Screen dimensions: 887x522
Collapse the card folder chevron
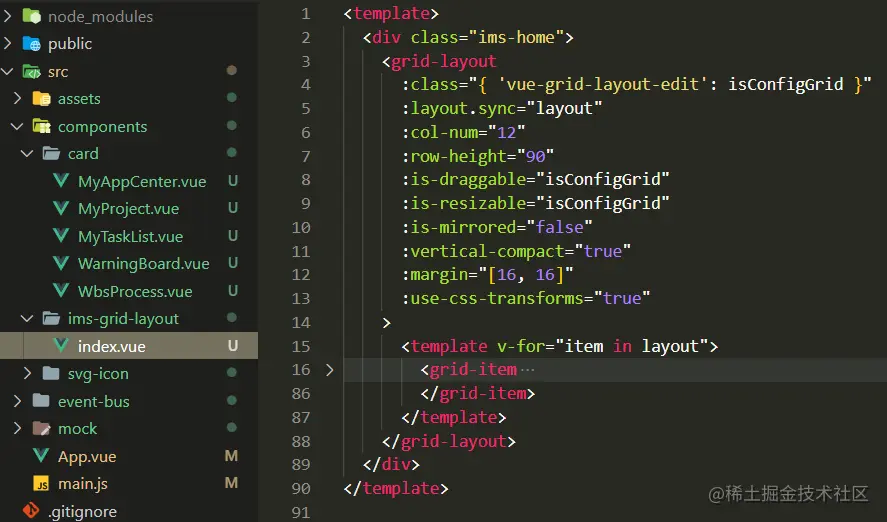click(27, 153)
